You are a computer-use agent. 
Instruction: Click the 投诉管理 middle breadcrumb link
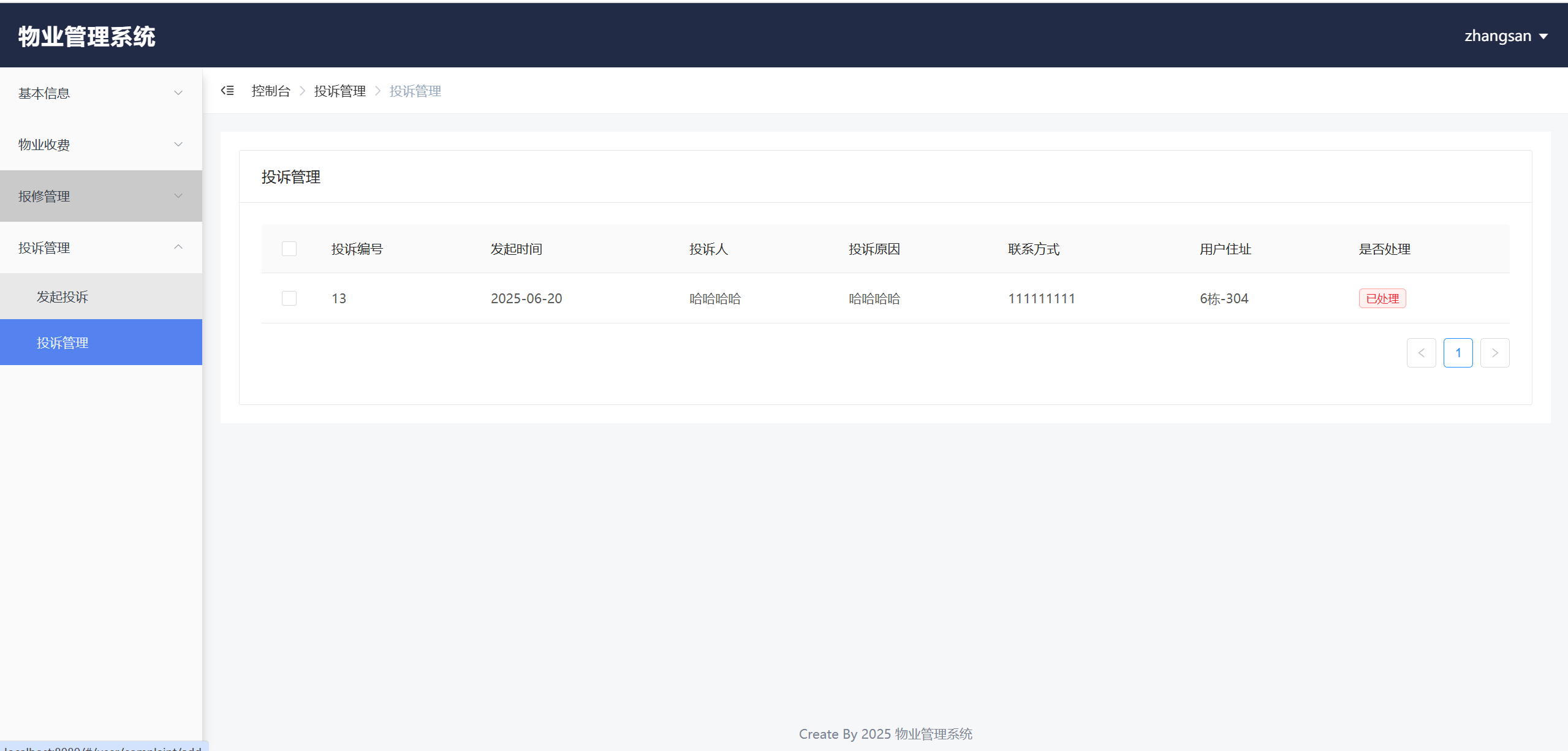pos(339,91)
